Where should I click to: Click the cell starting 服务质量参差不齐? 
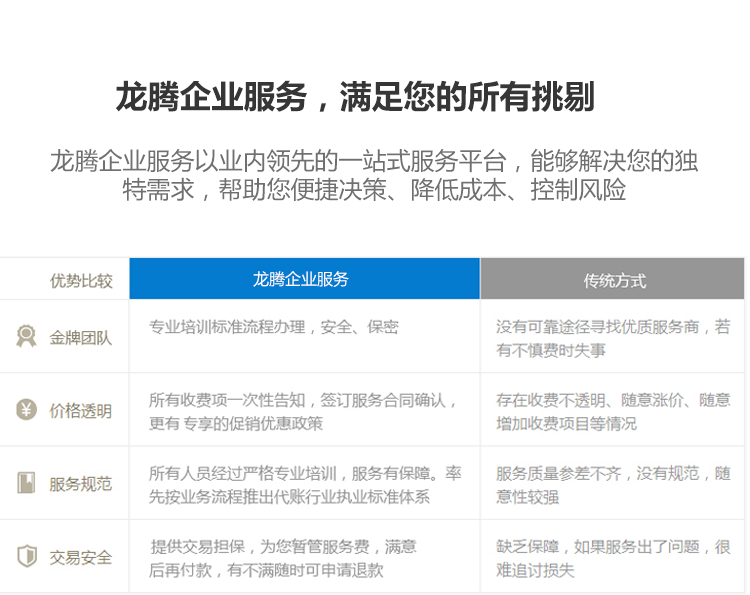(613, 485)
